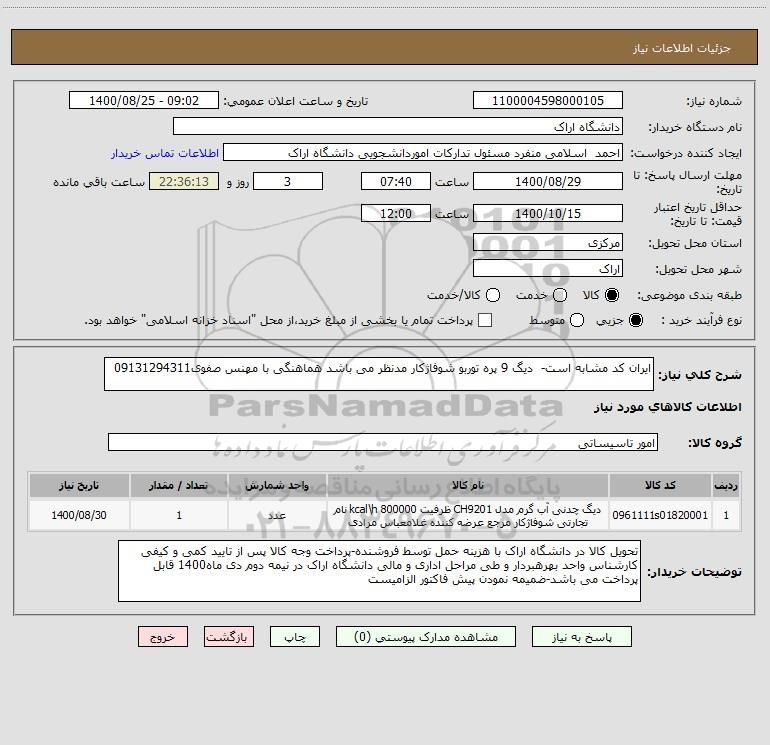Select the کالا radio button

point(612,295)
